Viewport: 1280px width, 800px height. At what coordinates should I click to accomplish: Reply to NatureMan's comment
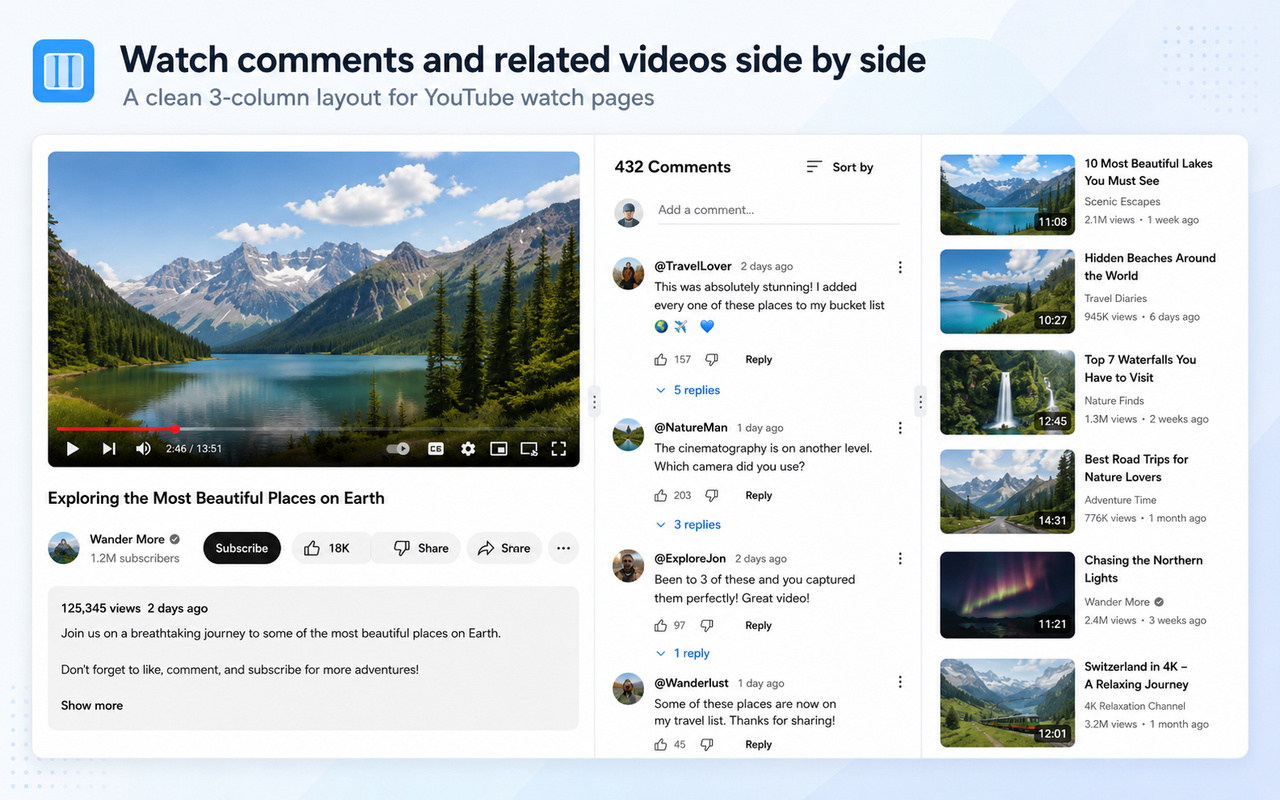coord(759,495)
